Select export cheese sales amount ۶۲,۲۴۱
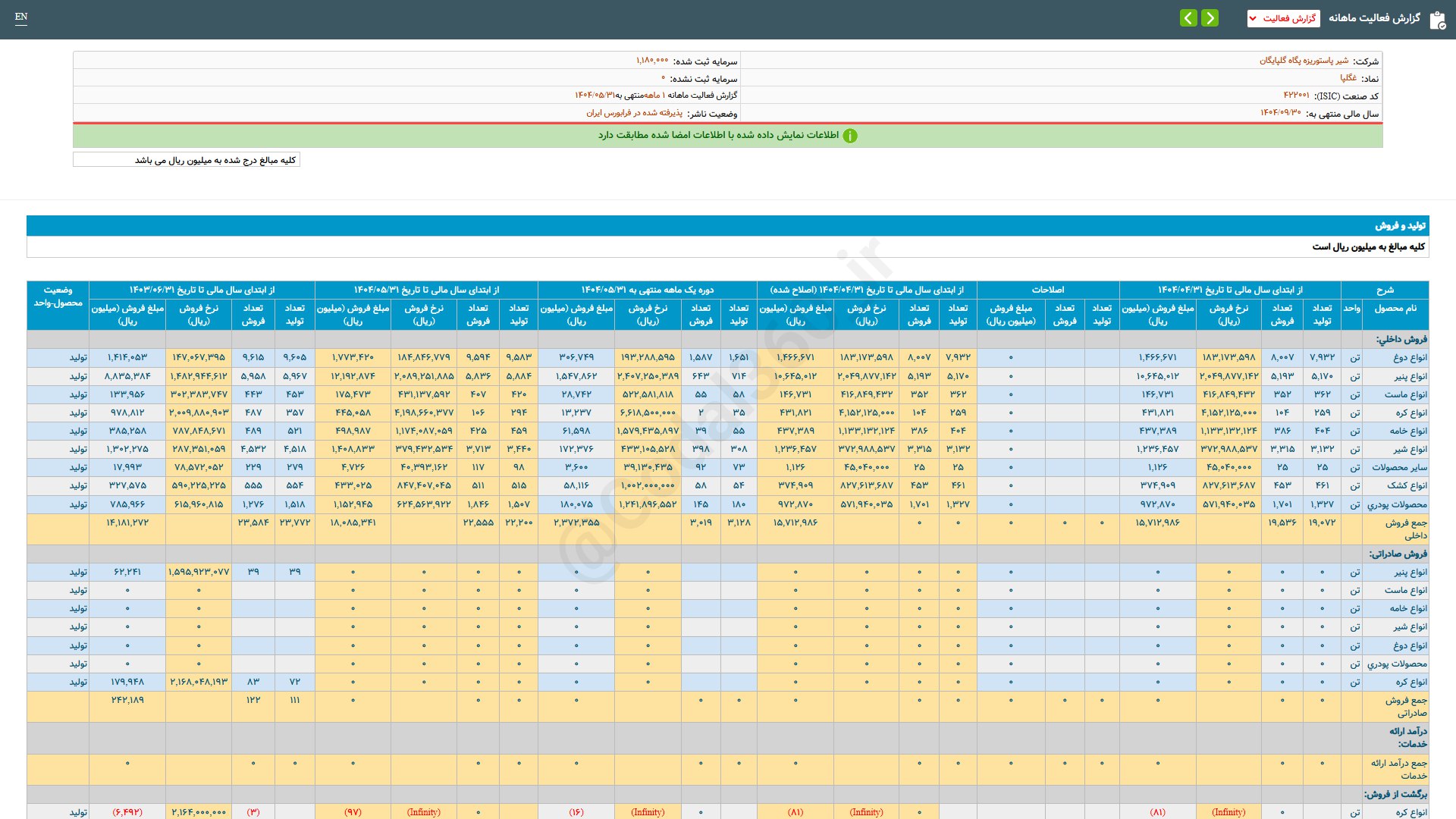The width and height of the screenshot is (1456, 819). coord(127,572)
